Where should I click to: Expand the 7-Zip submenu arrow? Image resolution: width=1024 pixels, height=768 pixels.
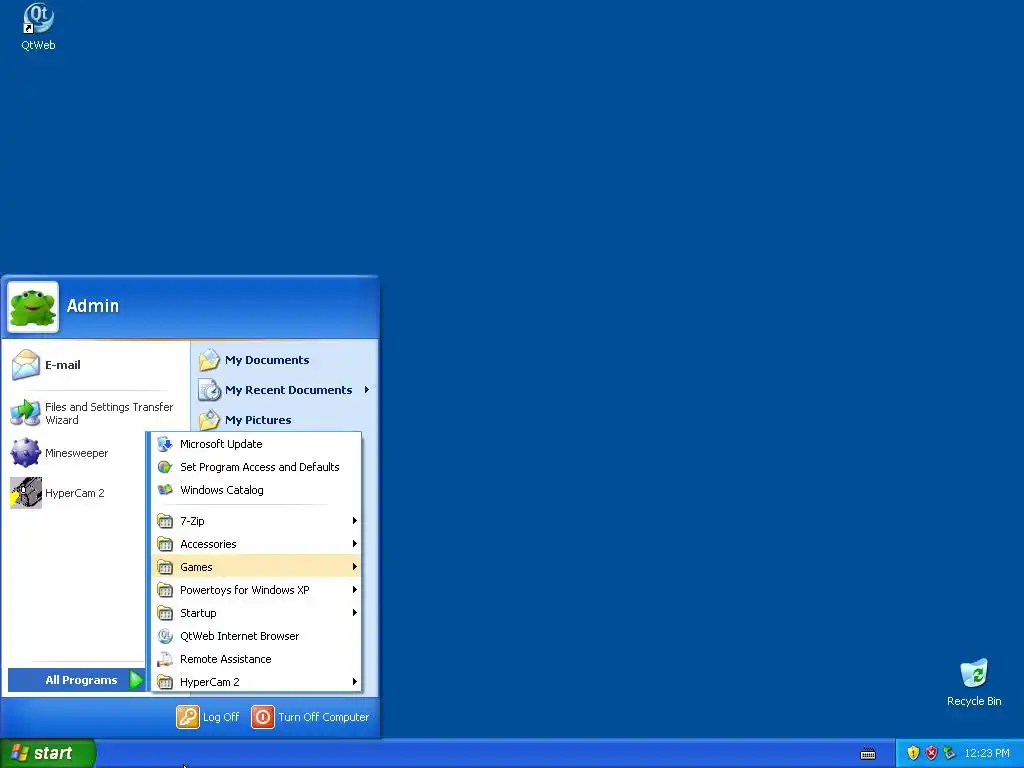[x=355, y=520]
